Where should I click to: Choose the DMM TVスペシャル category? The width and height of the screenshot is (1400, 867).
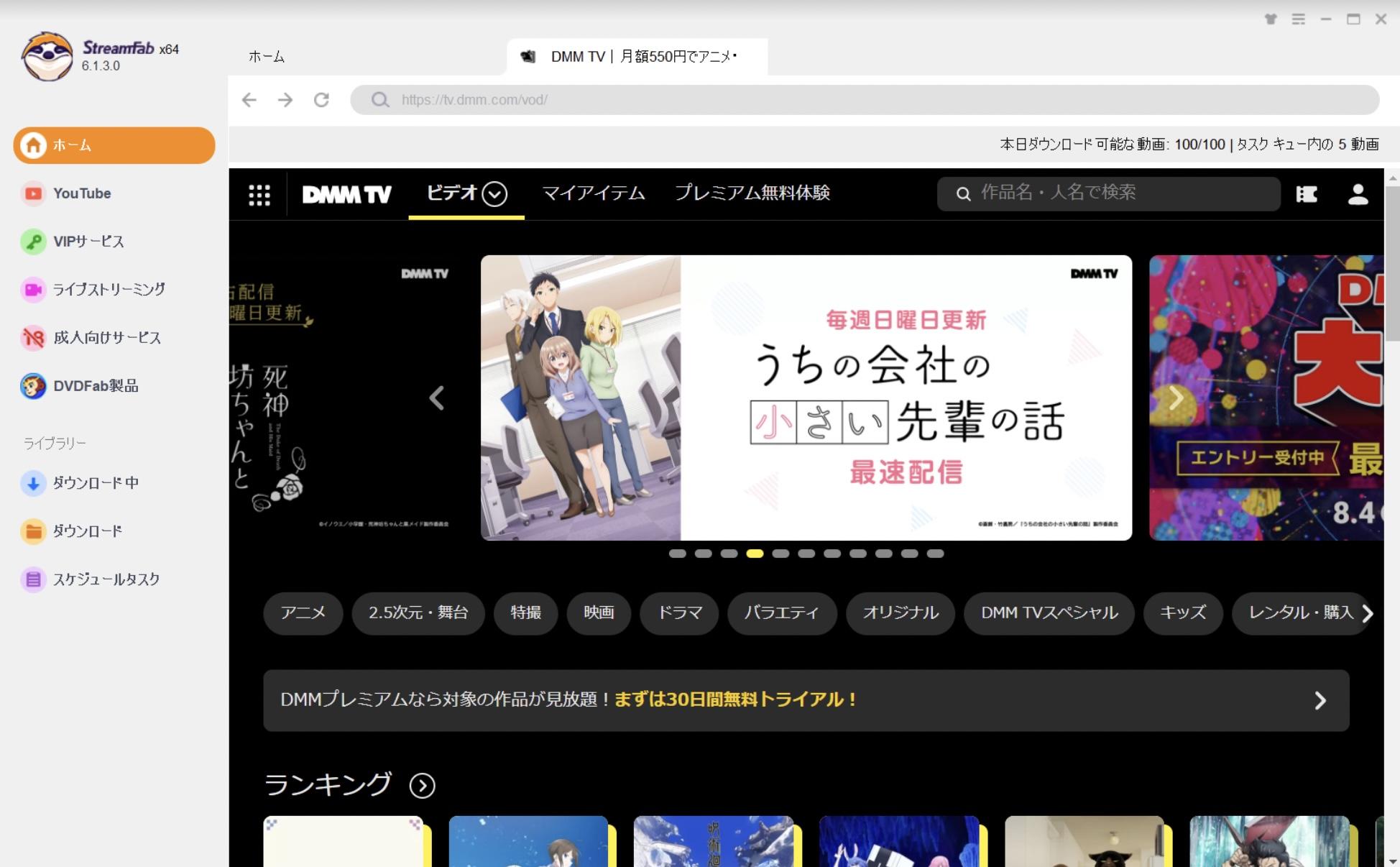[x=1049, y=613]
